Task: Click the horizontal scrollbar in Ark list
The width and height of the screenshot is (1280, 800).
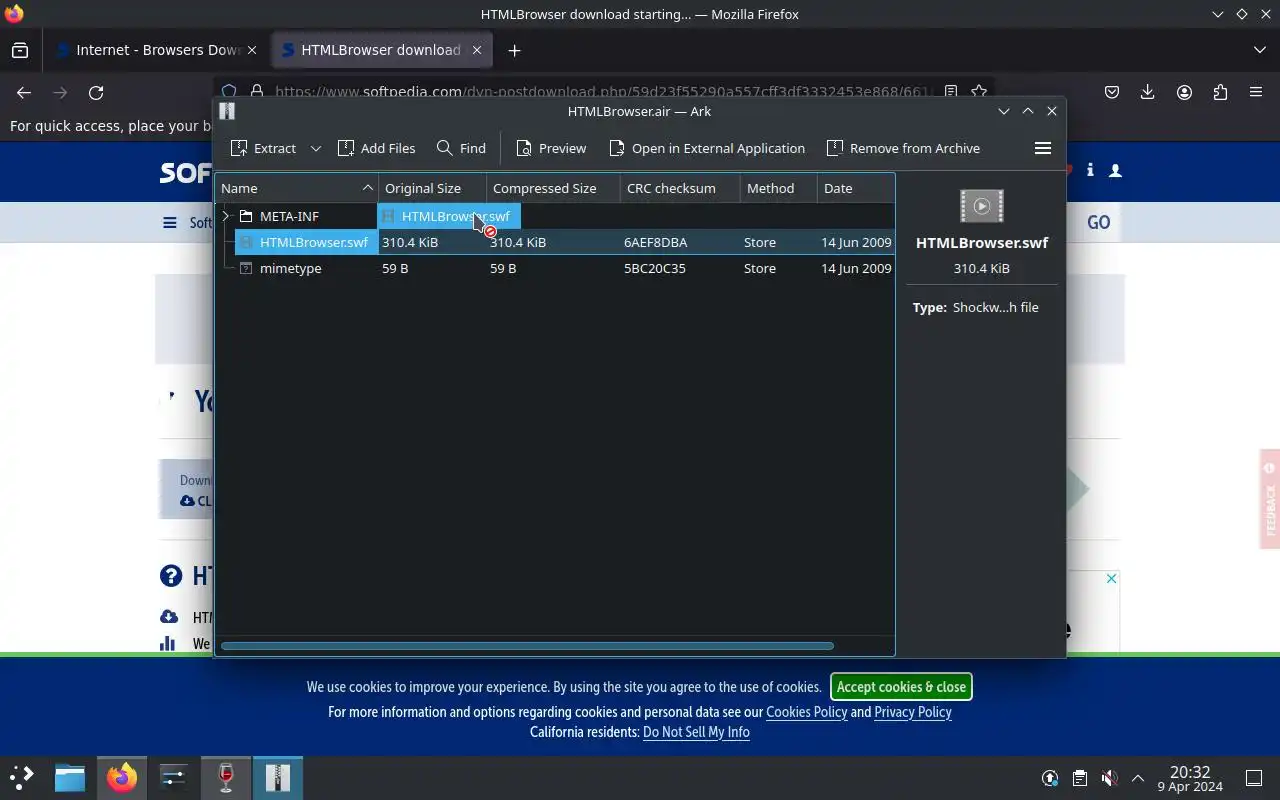Action: [x=527, y=646]
